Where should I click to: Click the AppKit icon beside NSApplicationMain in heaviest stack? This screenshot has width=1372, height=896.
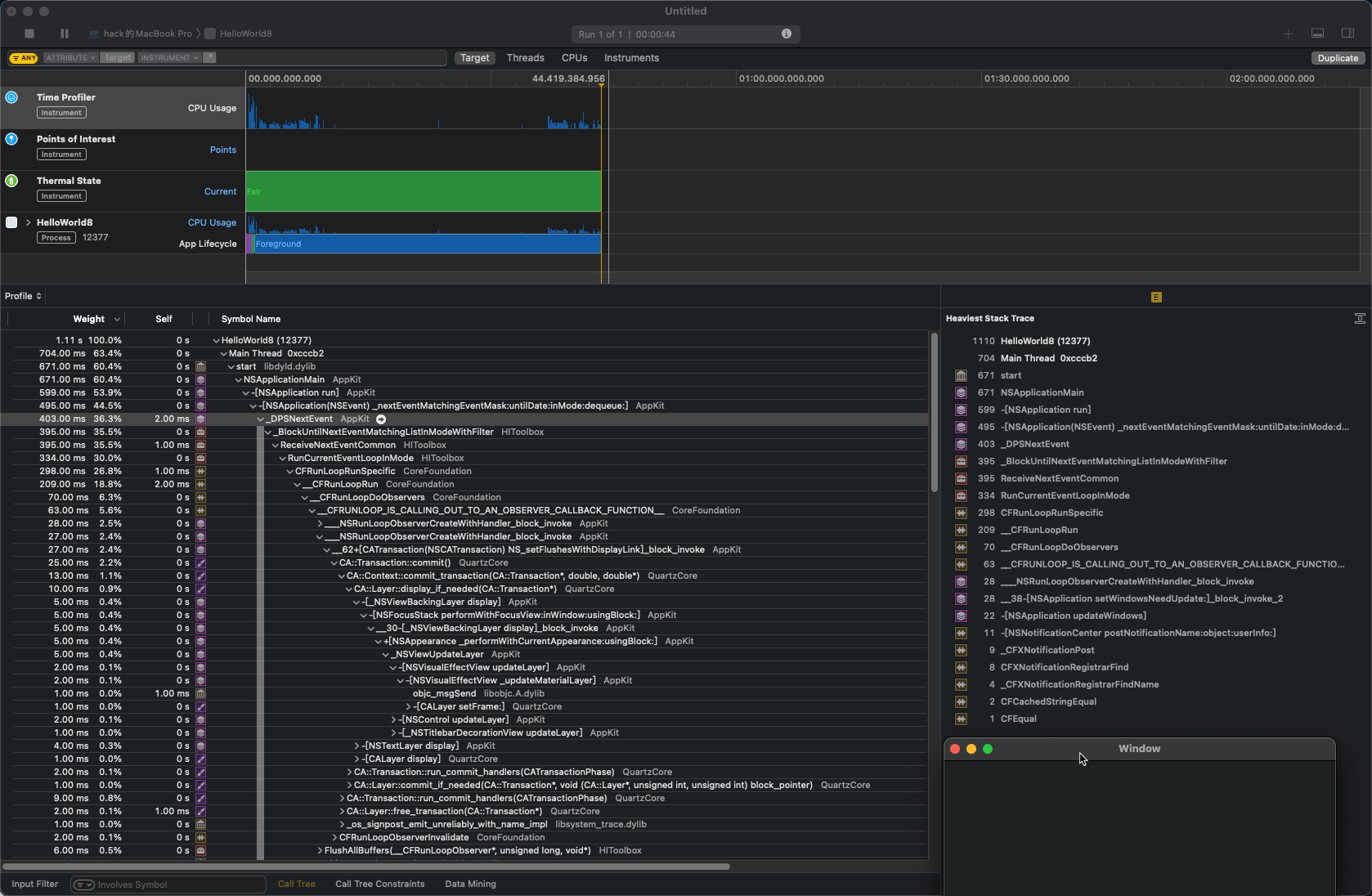(961, 393)
